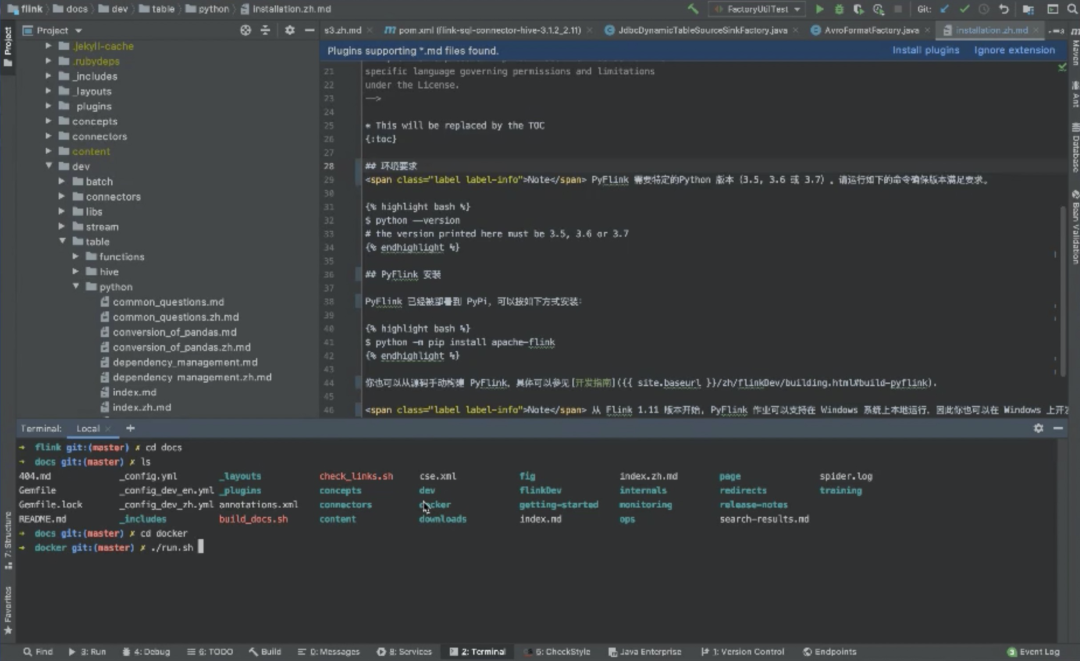Open the Bean Validation side panel
The image size is (1080, 661).
pos(1074,227)
